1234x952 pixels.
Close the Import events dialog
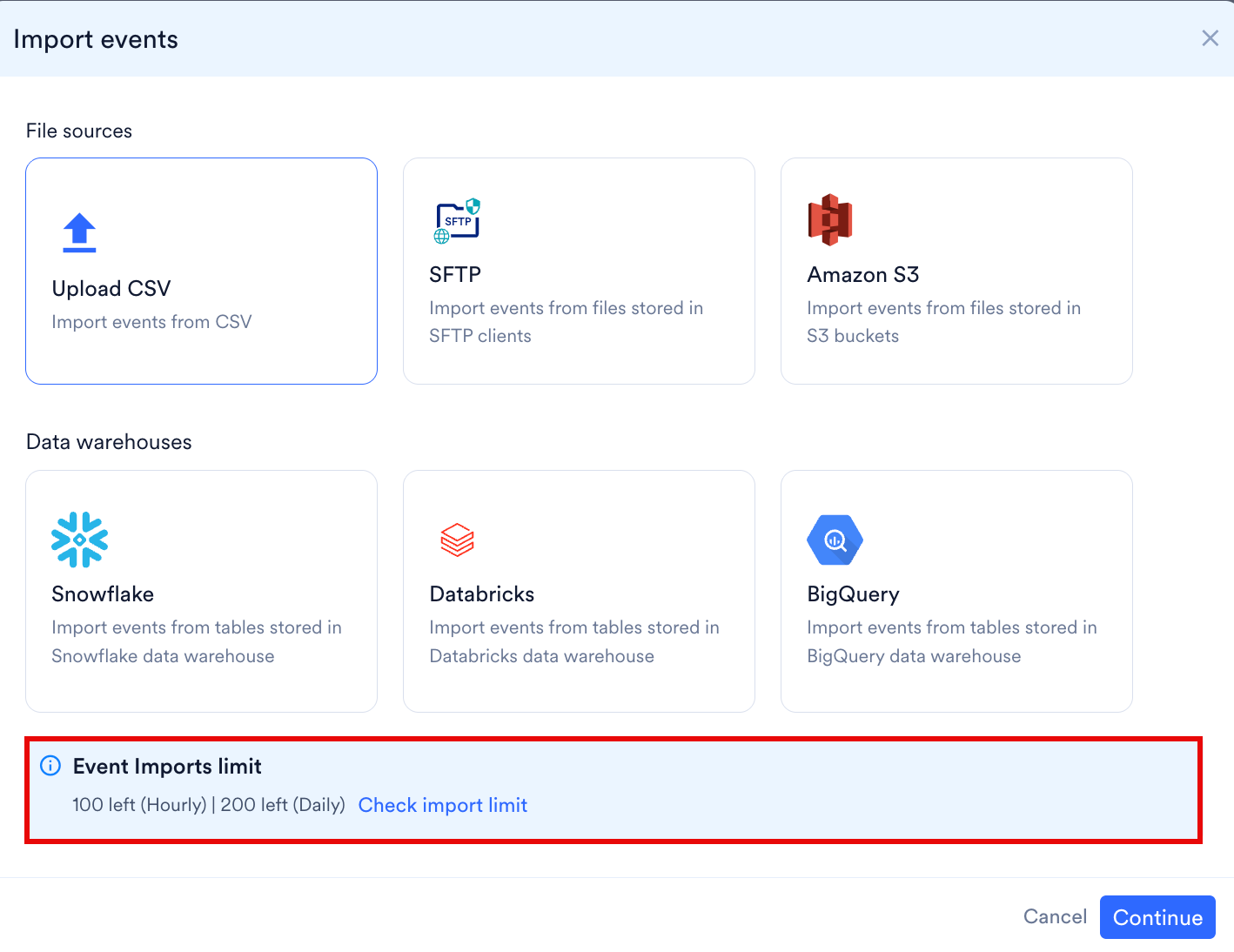coord(1210,38)
